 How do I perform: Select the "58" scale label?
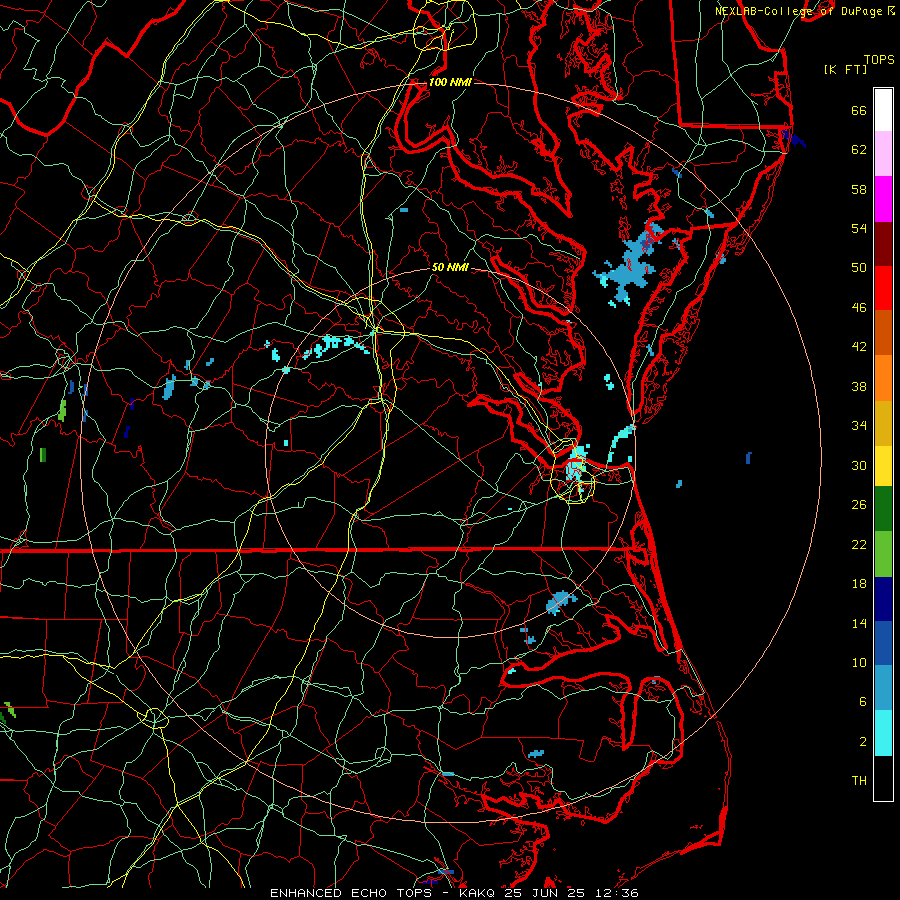pyautogui.click(x=859, y=189)
